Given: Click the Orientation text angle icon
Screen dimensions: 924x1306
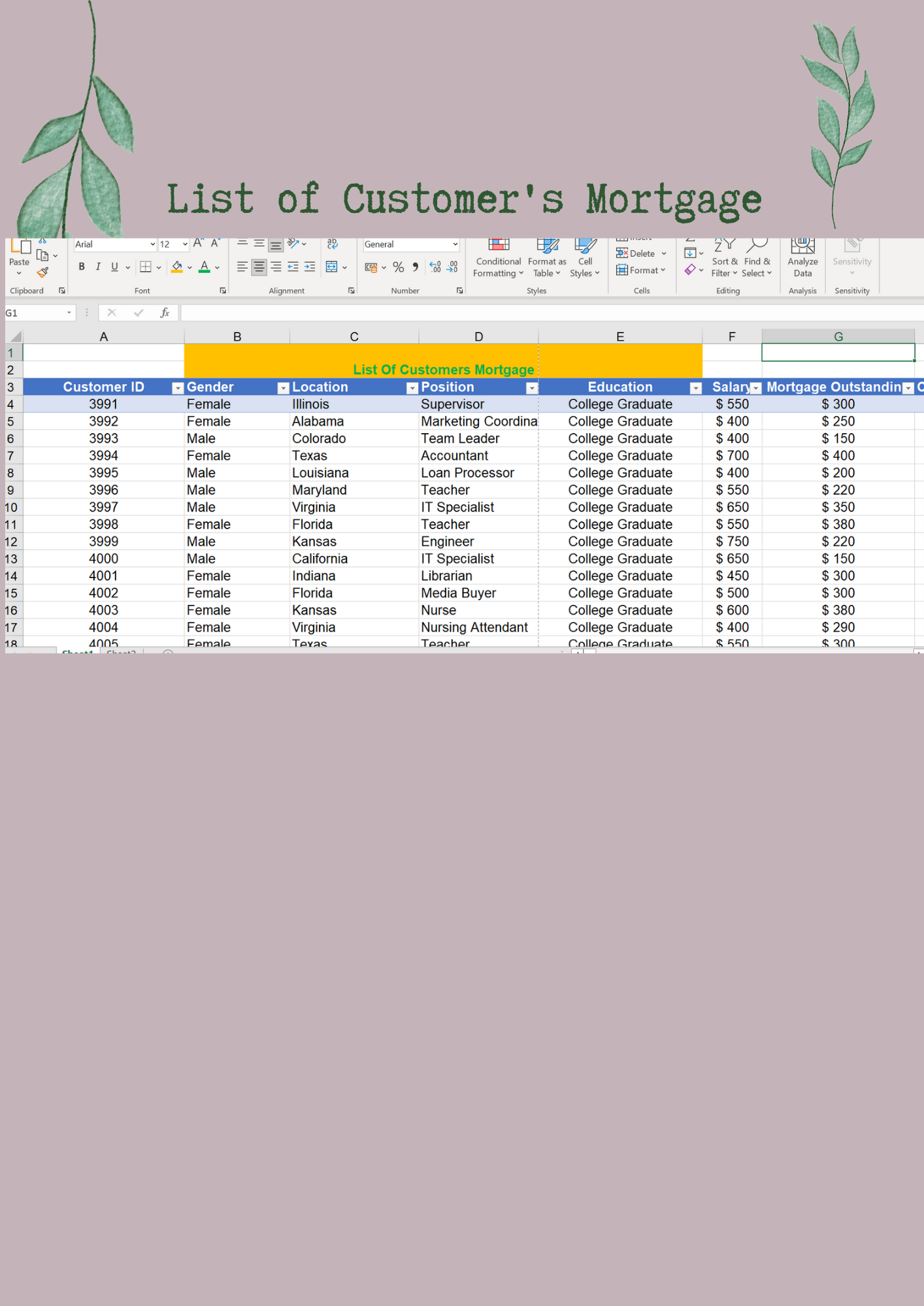Looking at the screenshot, I should pyautogui.click(x=293, y=244).
